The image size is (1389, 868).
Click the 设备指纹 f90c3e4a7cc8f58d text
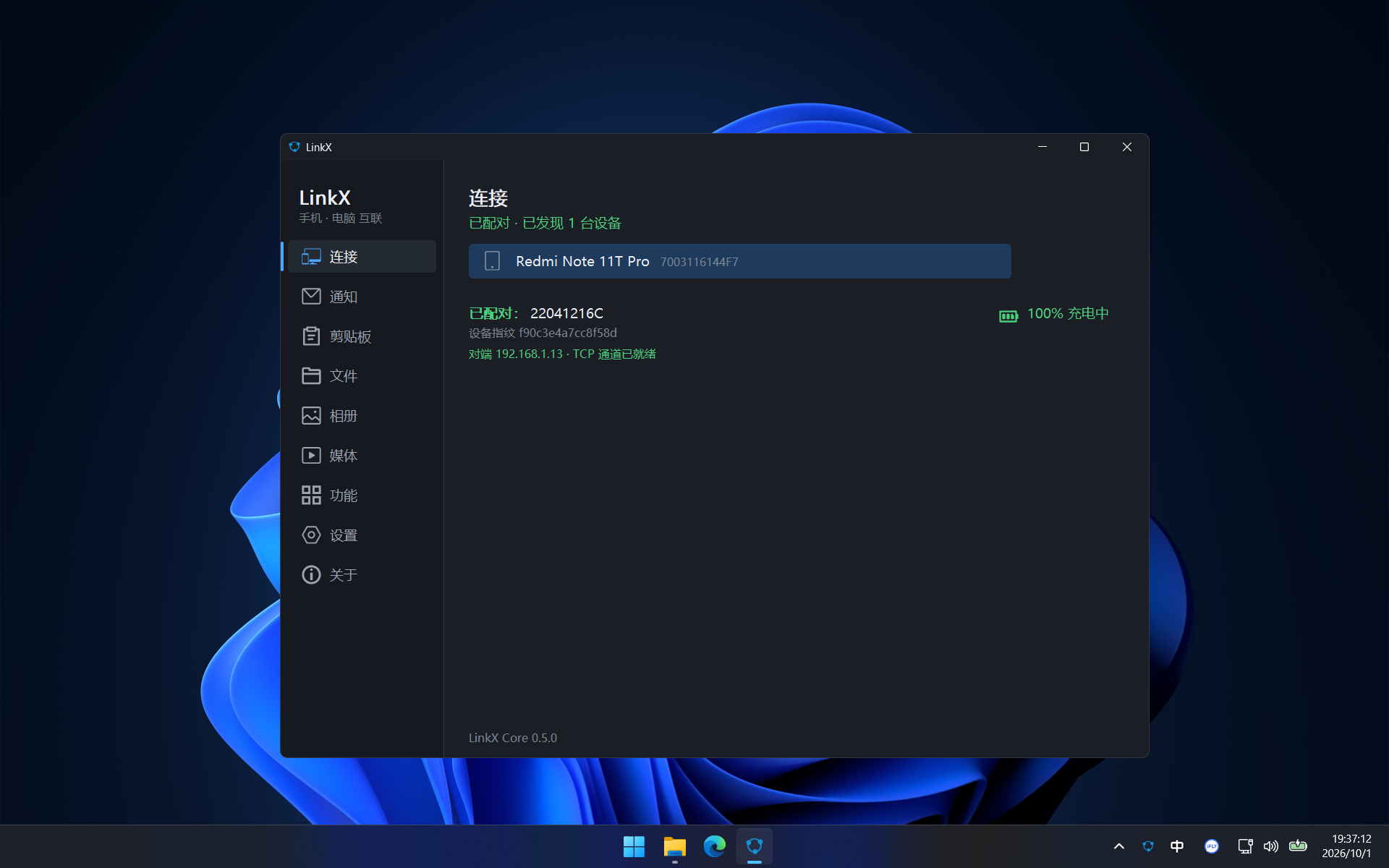(x=543, y=333)
